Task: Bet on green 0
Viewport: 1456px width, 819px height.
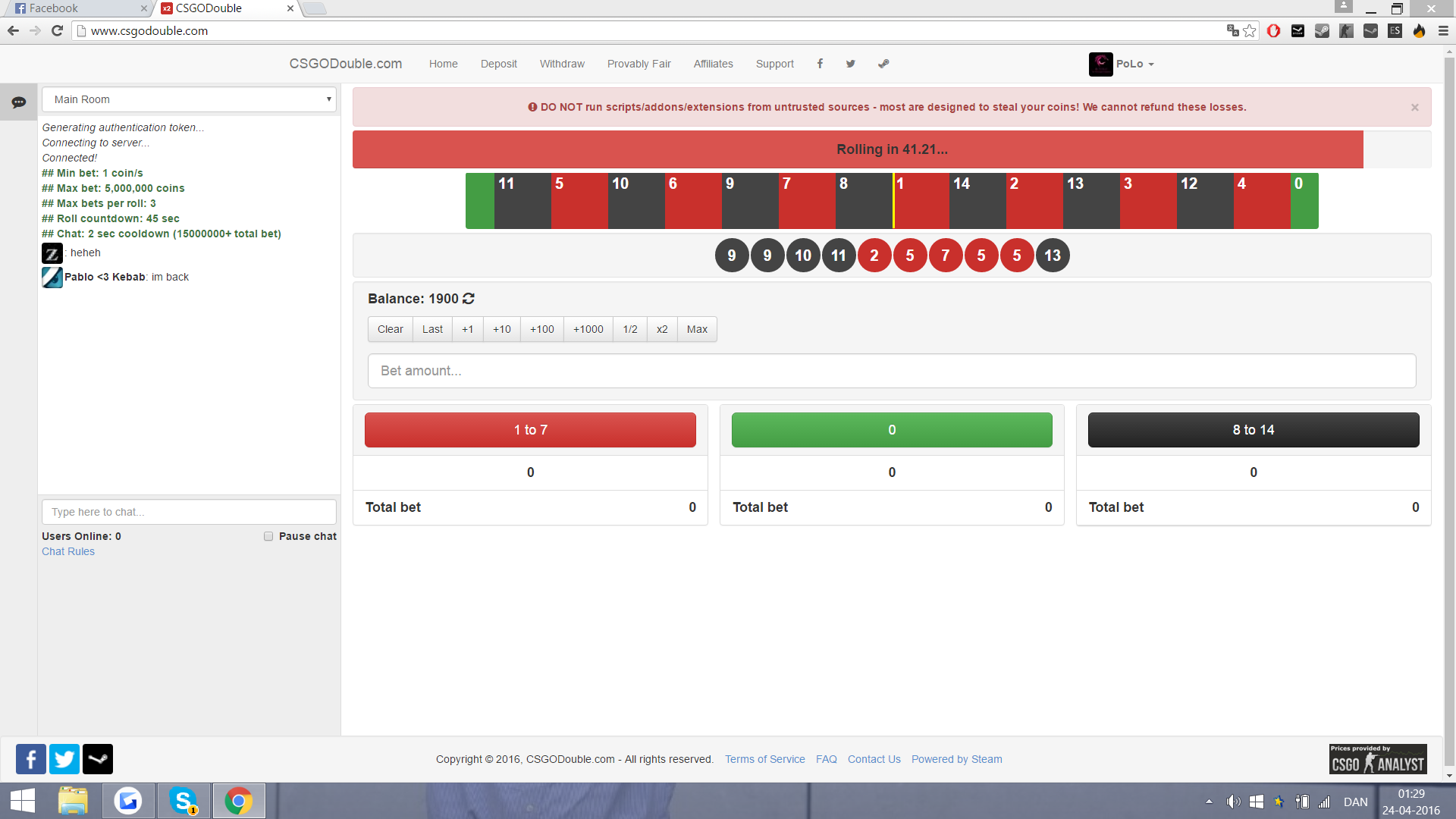Action: click(x=892, y=430)
